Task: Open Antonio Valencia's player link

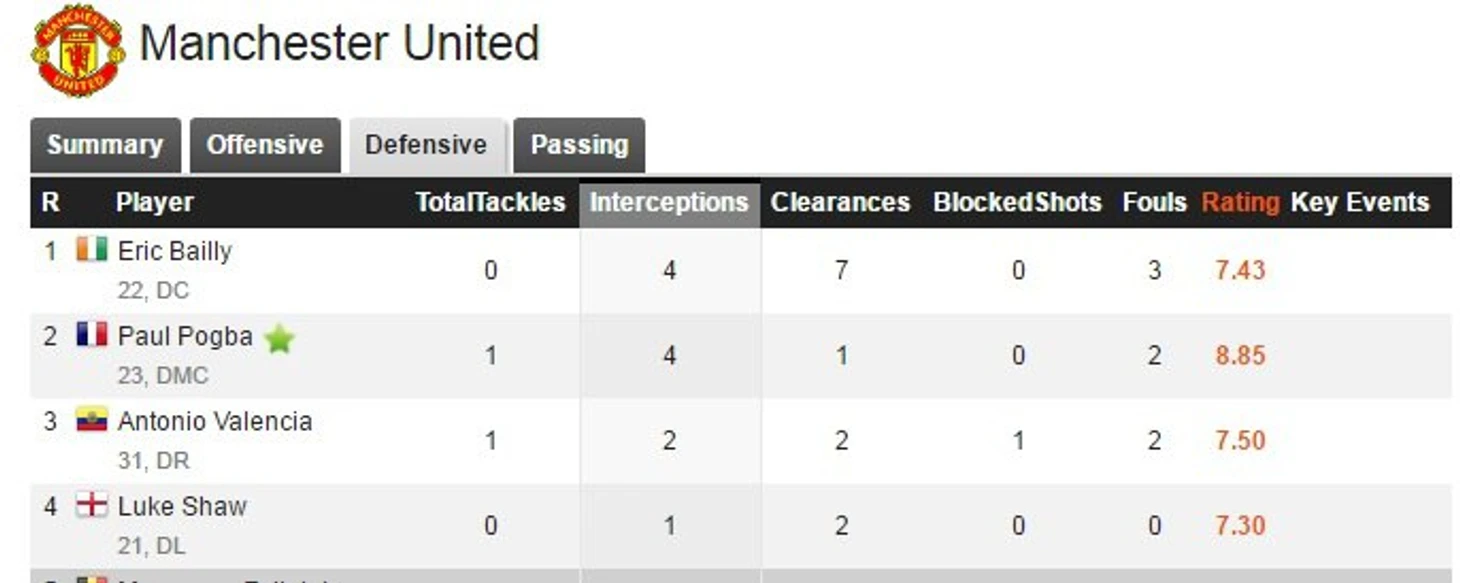Action: coord(215,421)
